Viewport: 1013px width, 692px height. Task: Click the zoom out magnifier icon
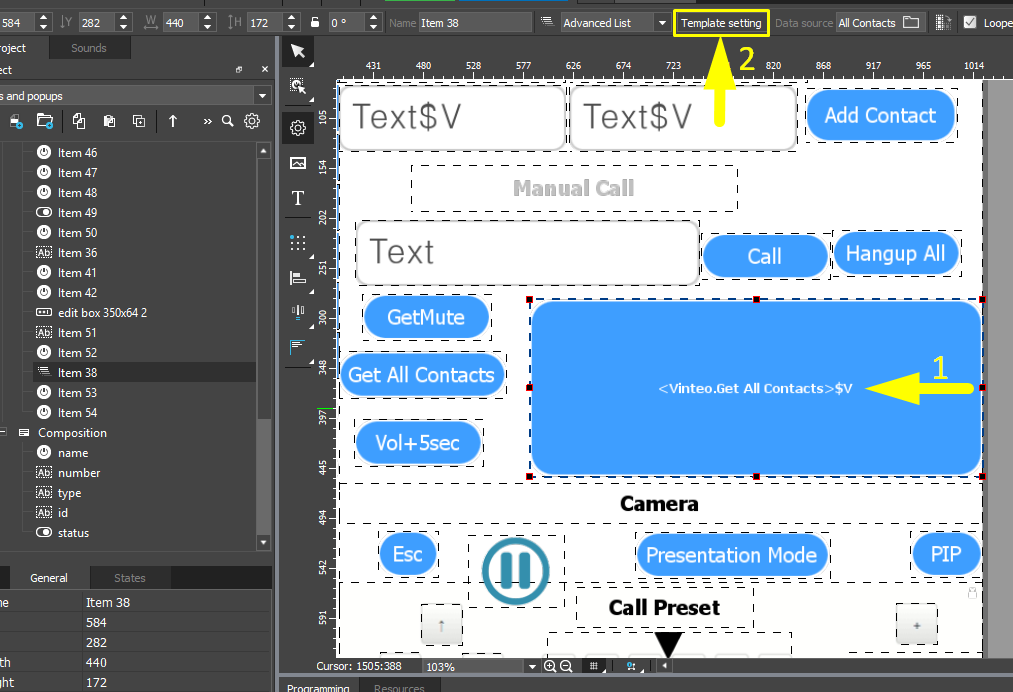pos(566,666)
